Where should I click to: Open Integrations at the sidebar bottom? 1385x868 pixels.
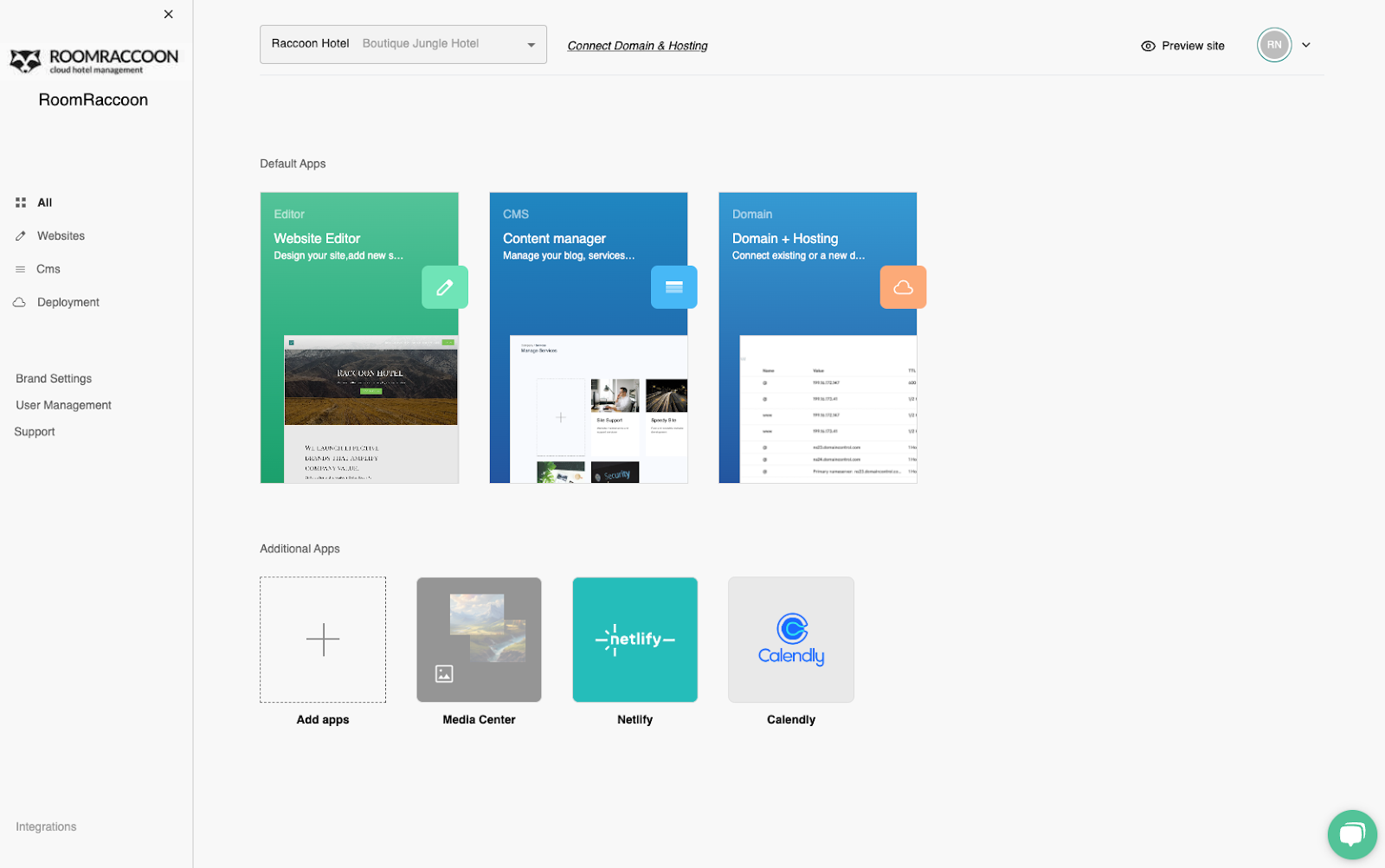coord(46,826)
